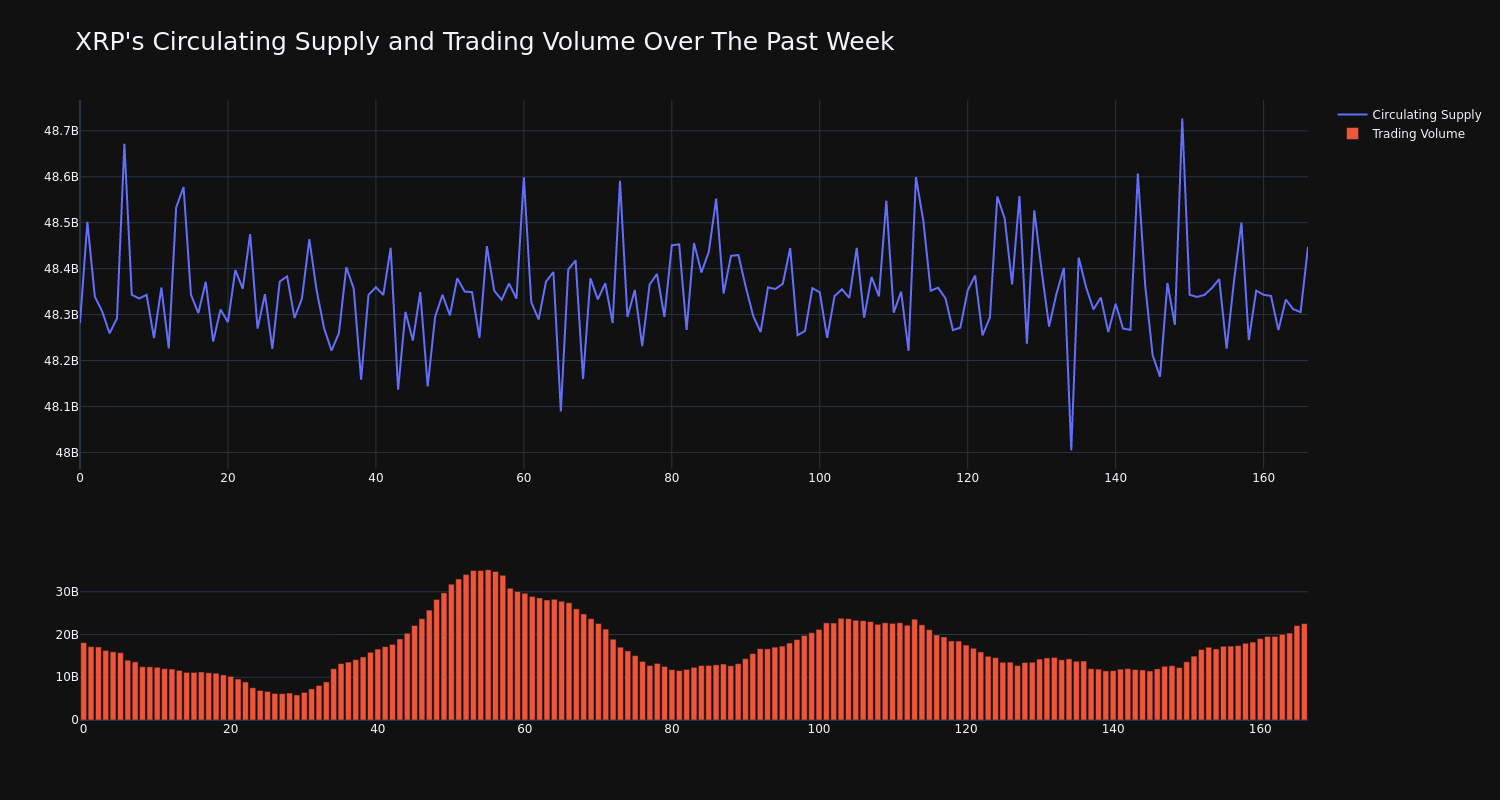Toggle the Circulating Supply legend entry

[1409, 115]
